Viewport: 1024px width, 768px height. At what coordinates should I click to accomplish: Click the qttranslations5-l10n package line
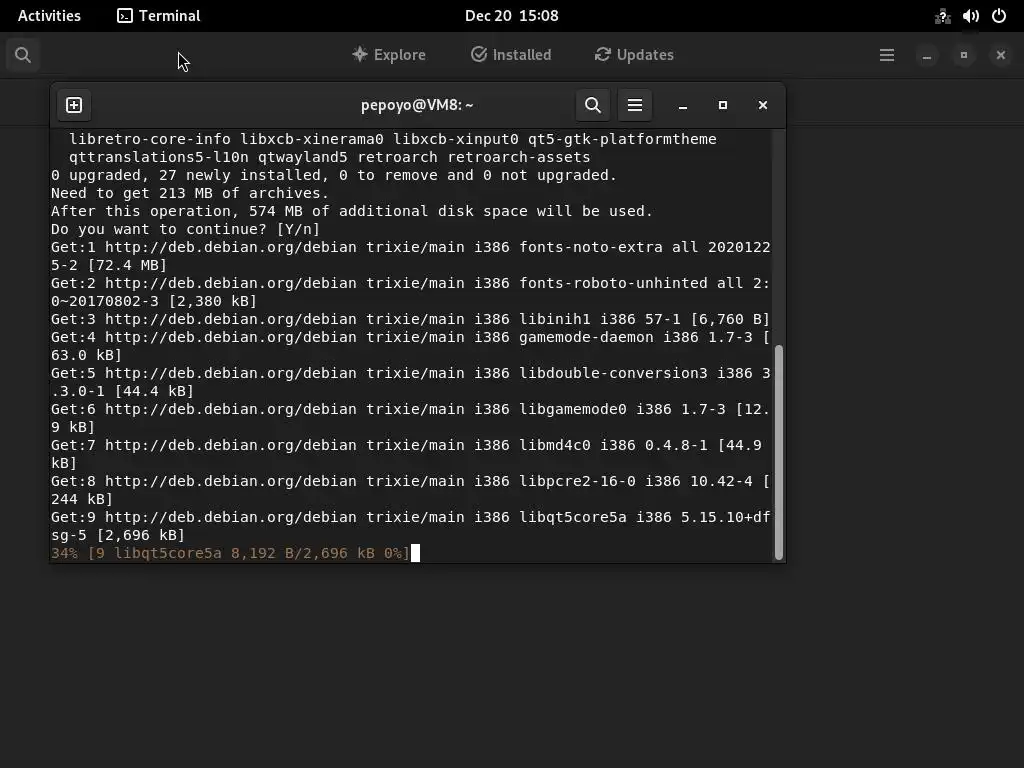[330, 157]
